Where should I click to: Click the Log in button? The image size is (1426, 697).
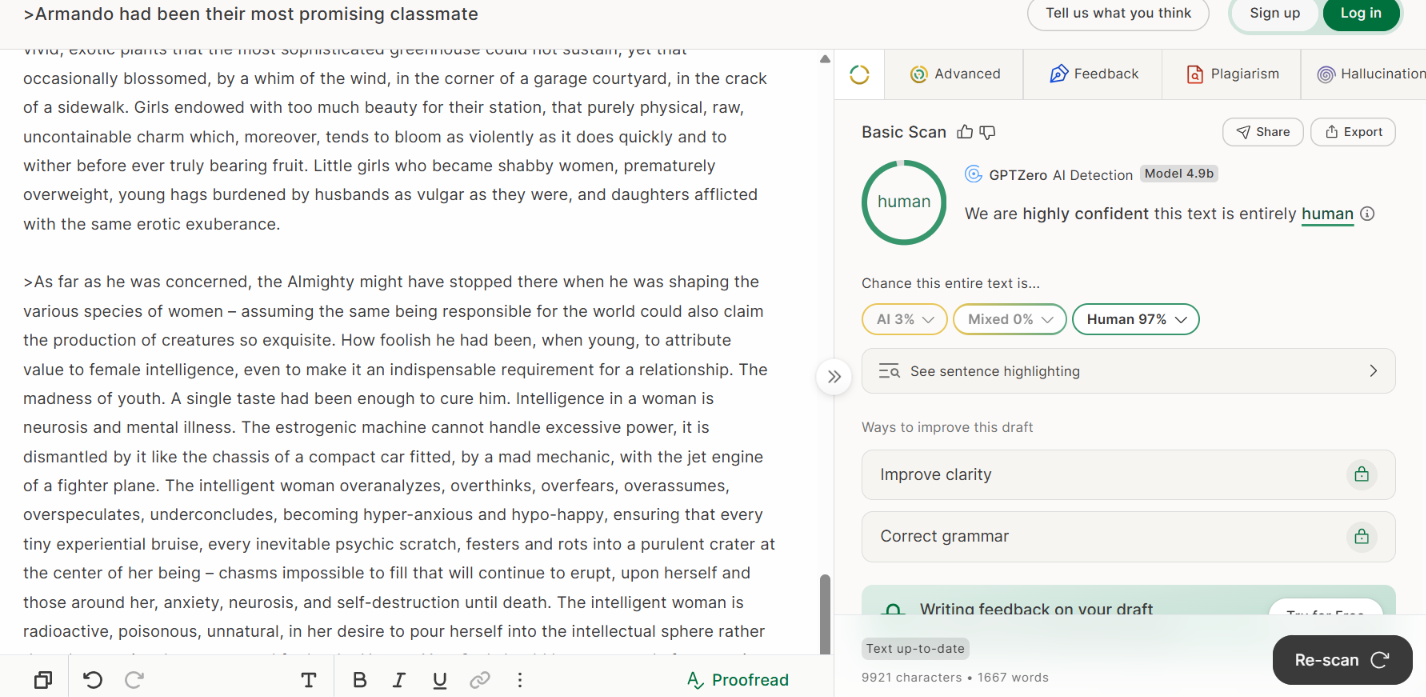1361,13
